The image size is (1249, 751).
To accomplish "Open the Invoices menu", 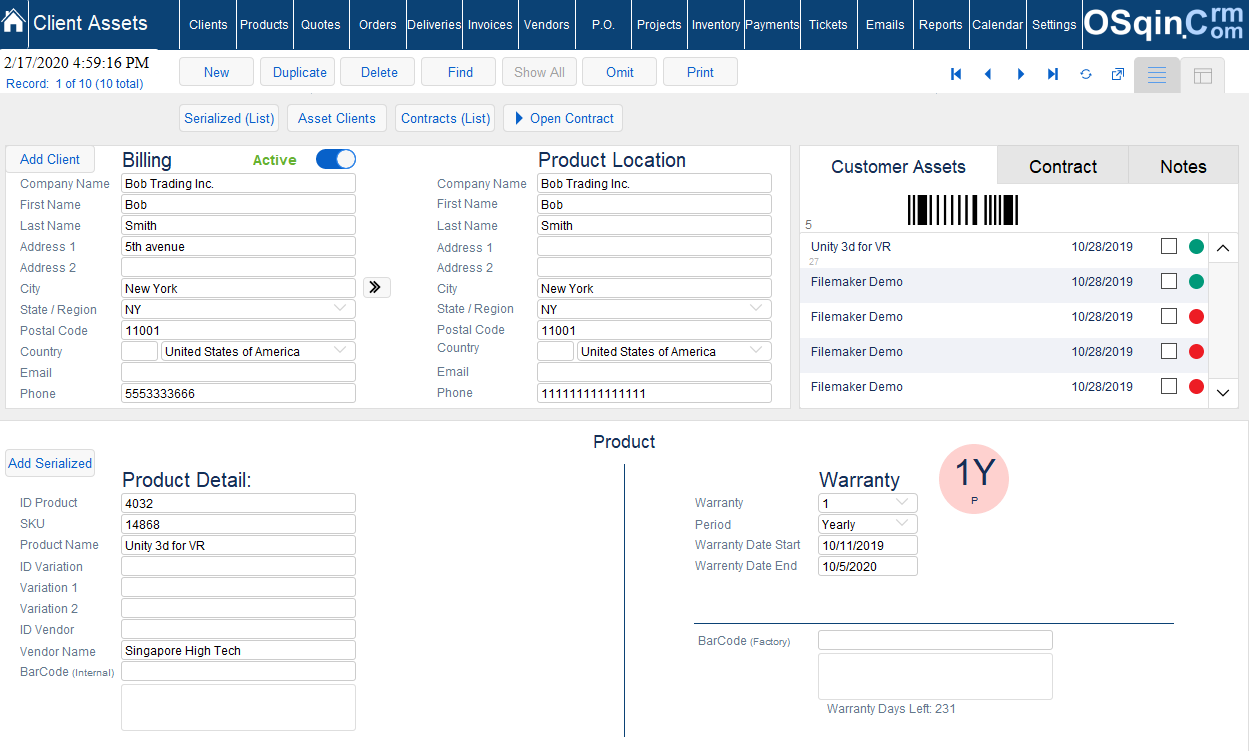I will [x=490, y=25].
